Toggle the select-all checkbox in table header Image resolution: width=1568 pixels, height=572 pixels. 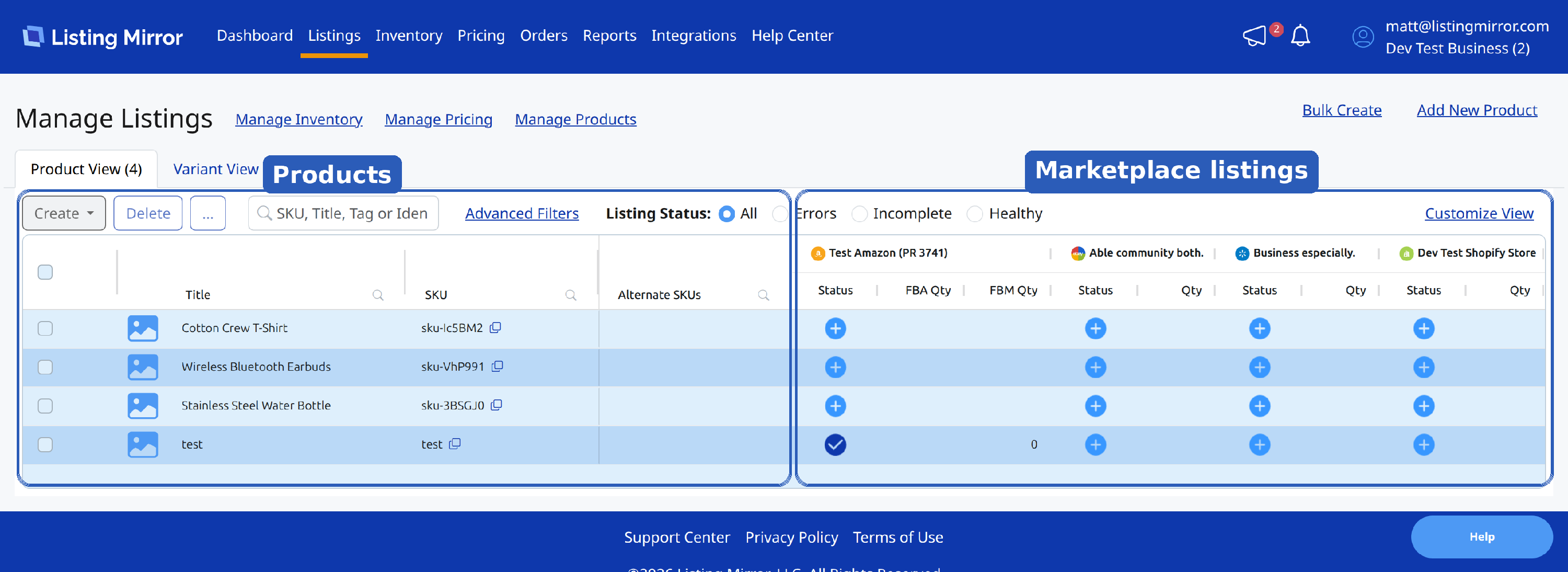coord(45,272)
